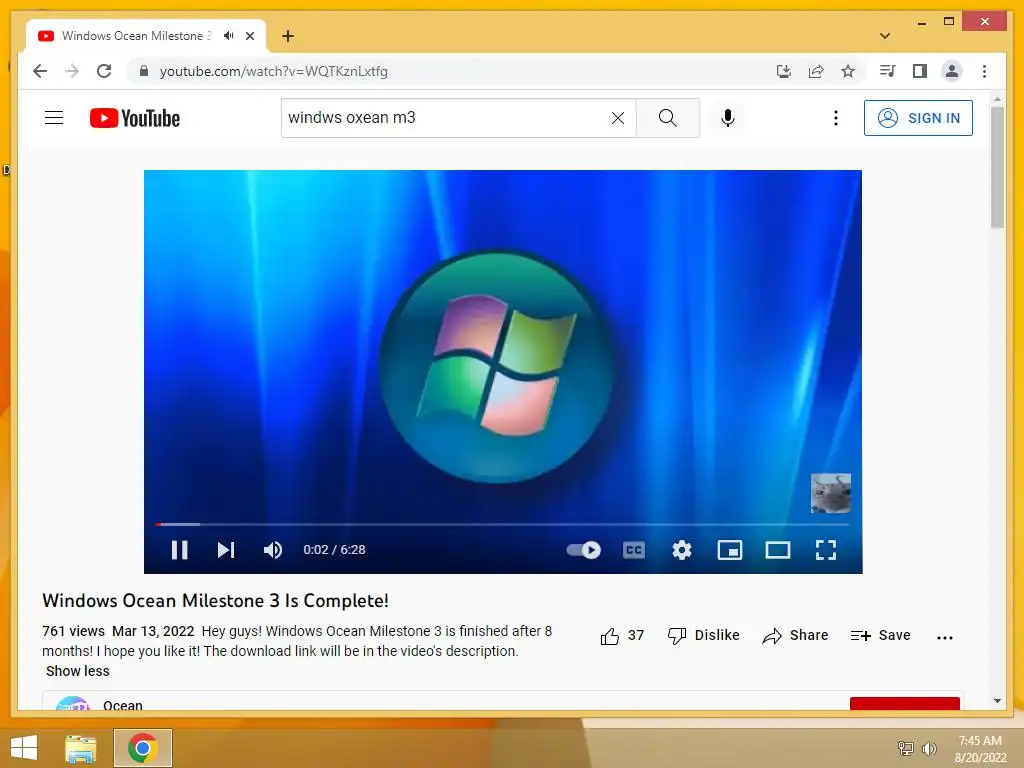Open the Windows Start button

pos(24,748)
